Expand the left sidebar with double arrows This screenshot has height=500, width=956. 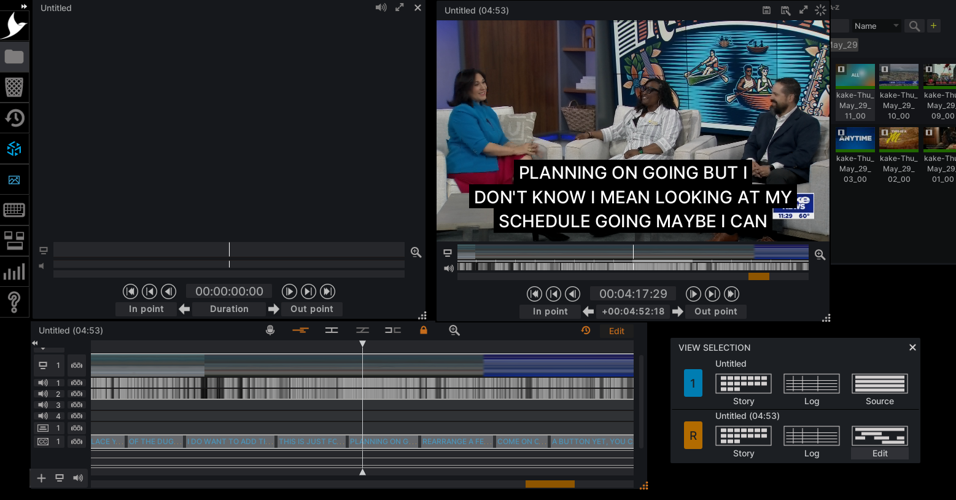24,6
